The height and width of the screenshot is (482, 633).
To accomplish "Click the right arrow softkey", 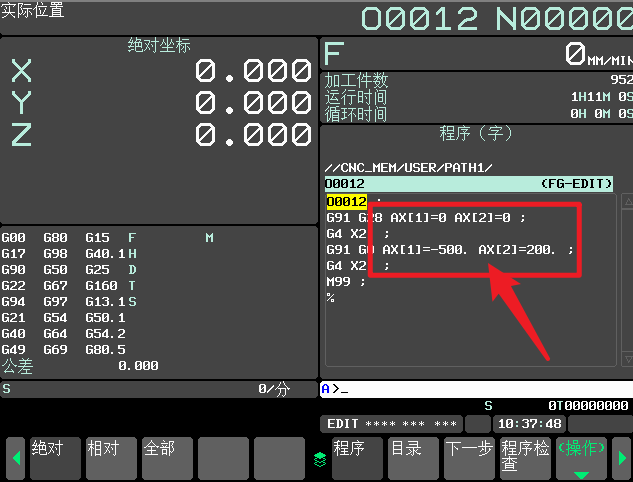I will click(621, 459).
